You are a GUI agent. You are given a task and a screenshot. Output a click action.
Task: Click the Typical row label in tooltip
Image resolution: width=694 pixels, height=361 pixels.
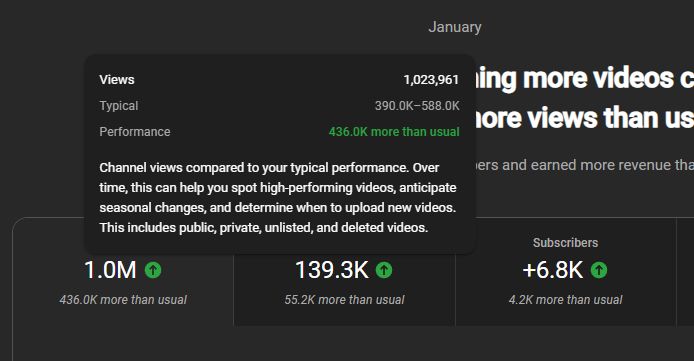pos(119,106)
